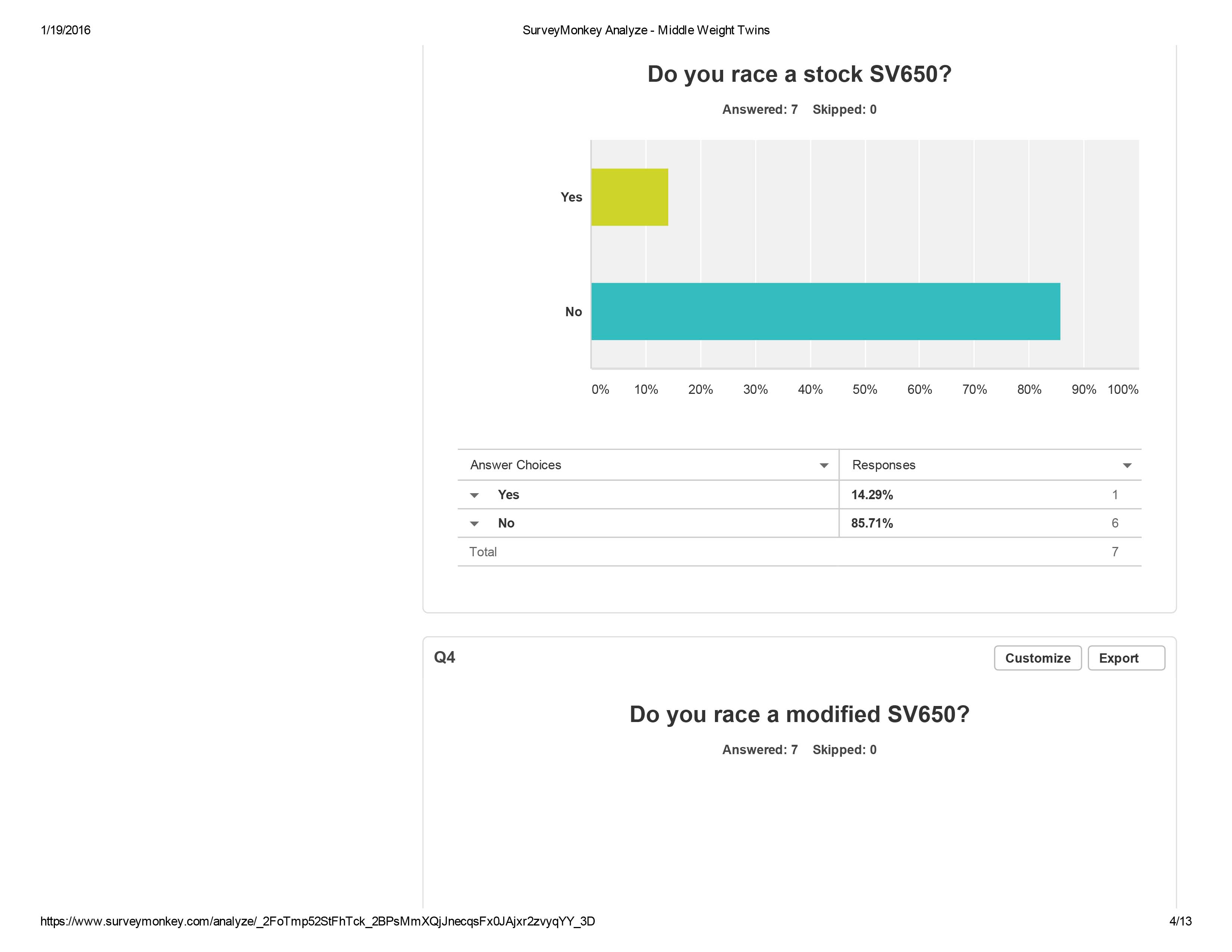The height and width of the screenshot is (952, 1232).
Task: Open the Answer Choices column dropdown arrow
Action: 824,466
